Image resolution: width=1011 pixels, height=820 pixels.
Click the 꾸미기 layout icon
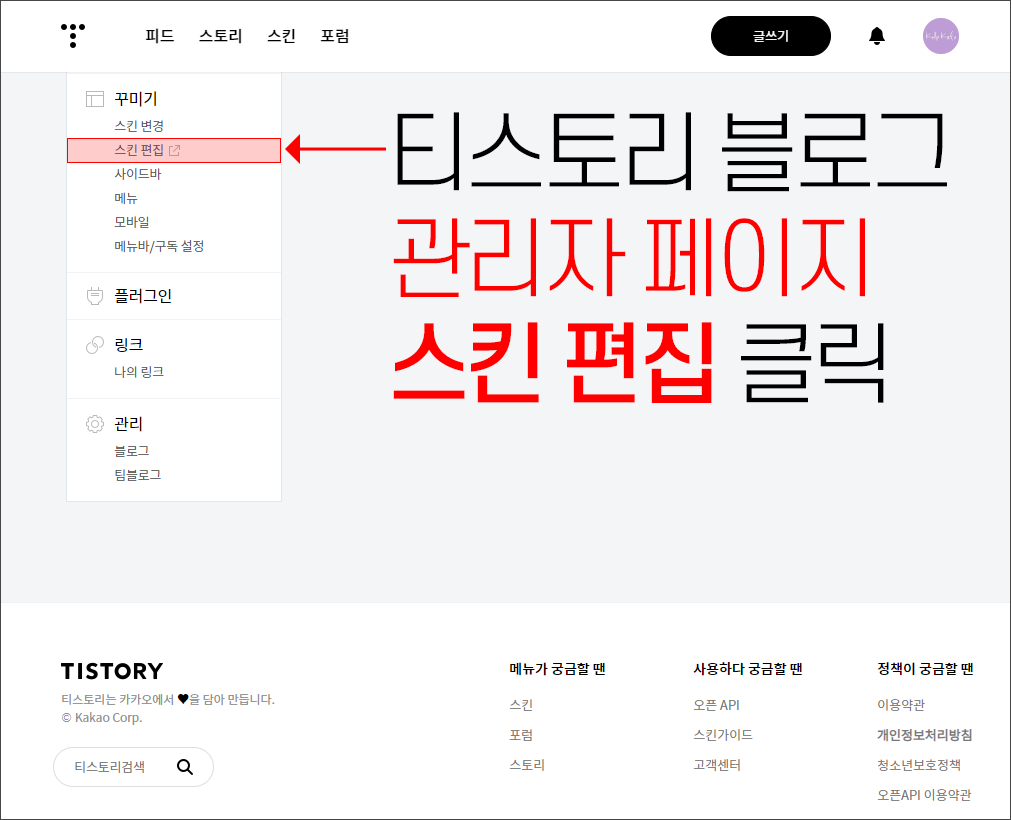95,99
